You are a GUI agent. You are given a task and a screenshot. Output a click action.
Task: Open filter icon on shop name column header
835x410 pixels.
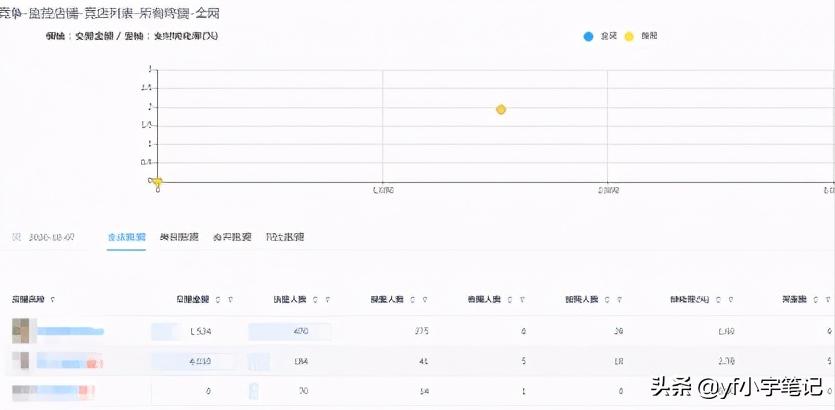(52, 300)
